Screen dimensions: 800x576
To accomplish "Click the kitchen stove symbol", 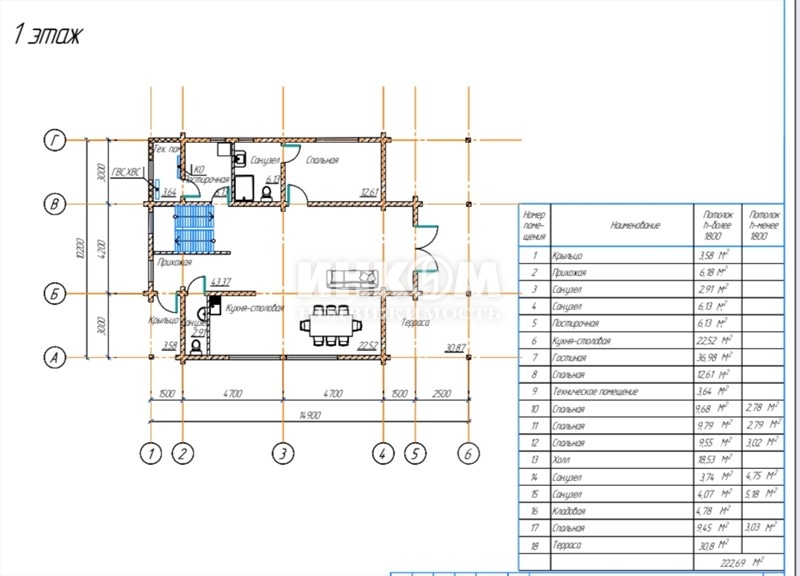I will click(x=214, y=304).
